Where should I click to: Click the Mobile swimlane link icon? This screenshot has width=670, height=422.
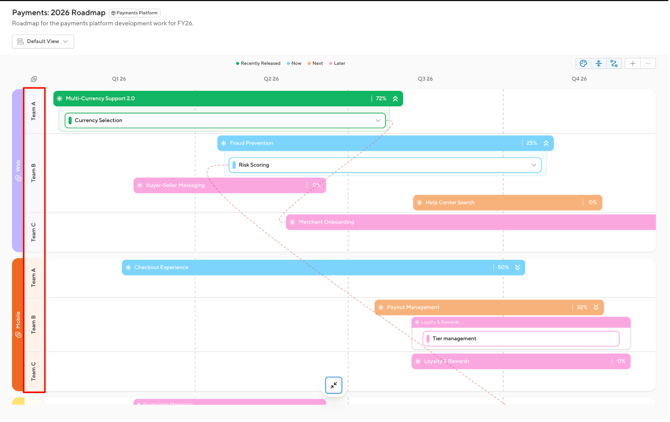pos(18,335)
